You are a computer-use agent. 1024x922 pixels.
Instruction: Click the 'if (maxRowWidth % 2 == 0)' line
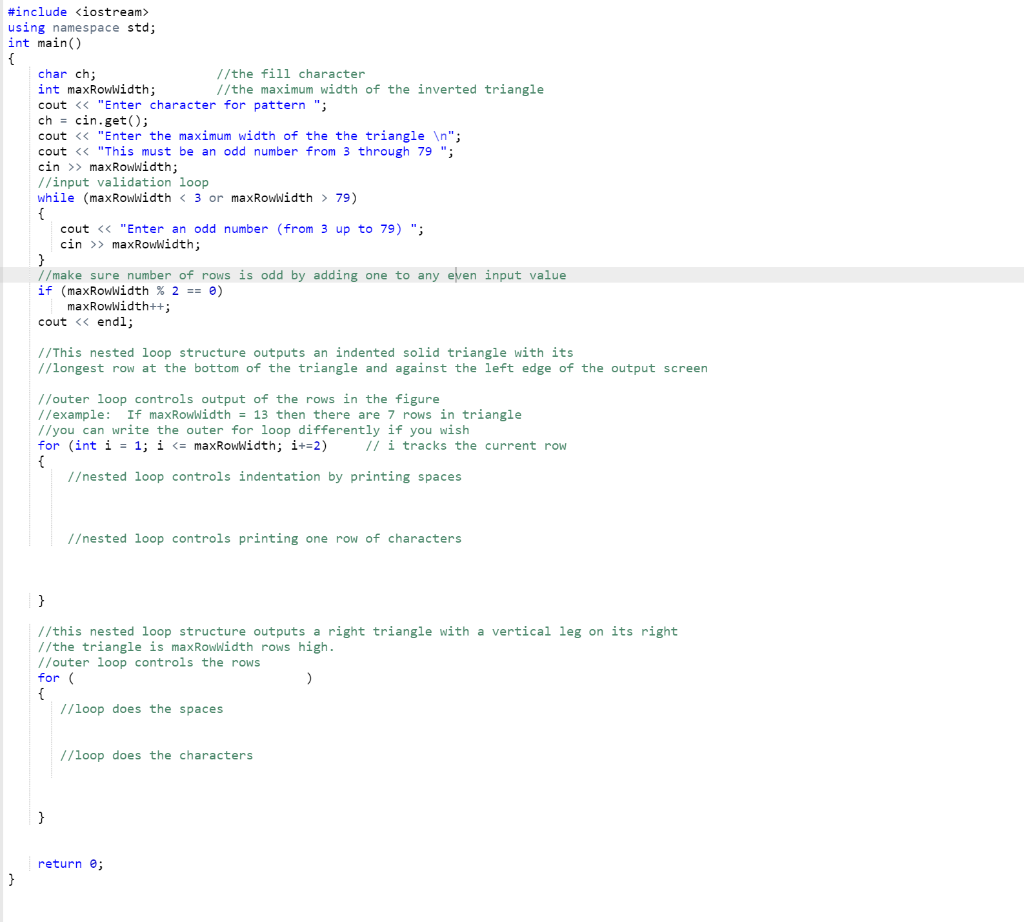pyautogui.click(x=131, y=291)
